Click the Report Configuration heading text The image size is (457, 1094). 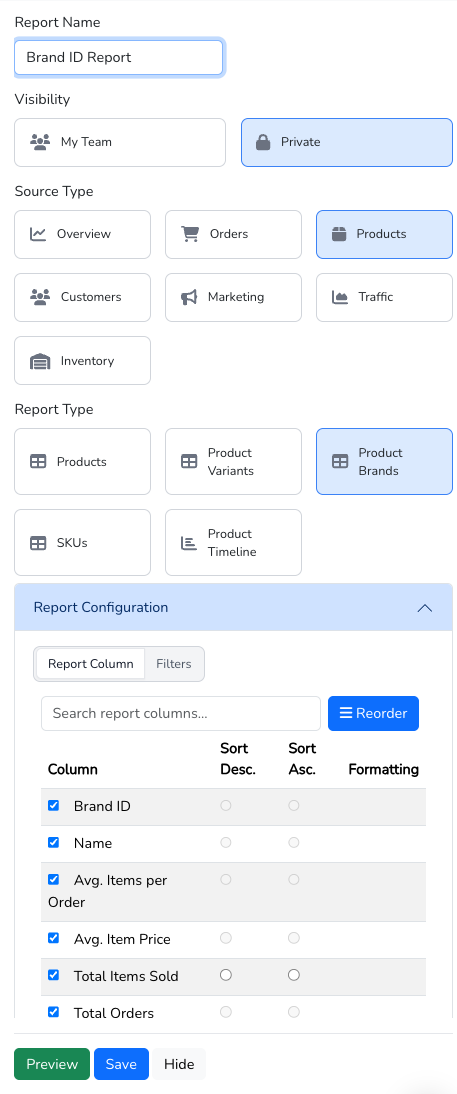click(100, 607)
